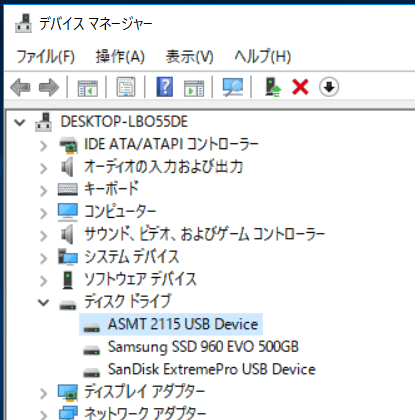The width and height of the screenshot is (415, 420).
Task: Open the ヘルプ(H) menu
Action: click(x=263, y=56)
